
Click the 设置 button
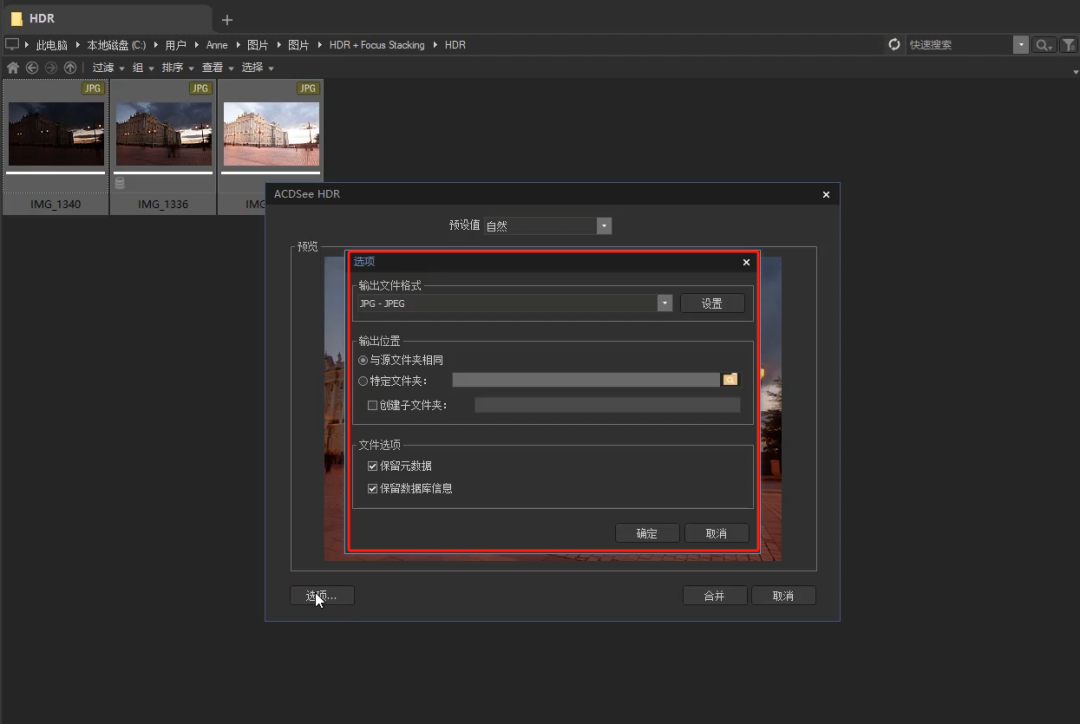(712, 303)
